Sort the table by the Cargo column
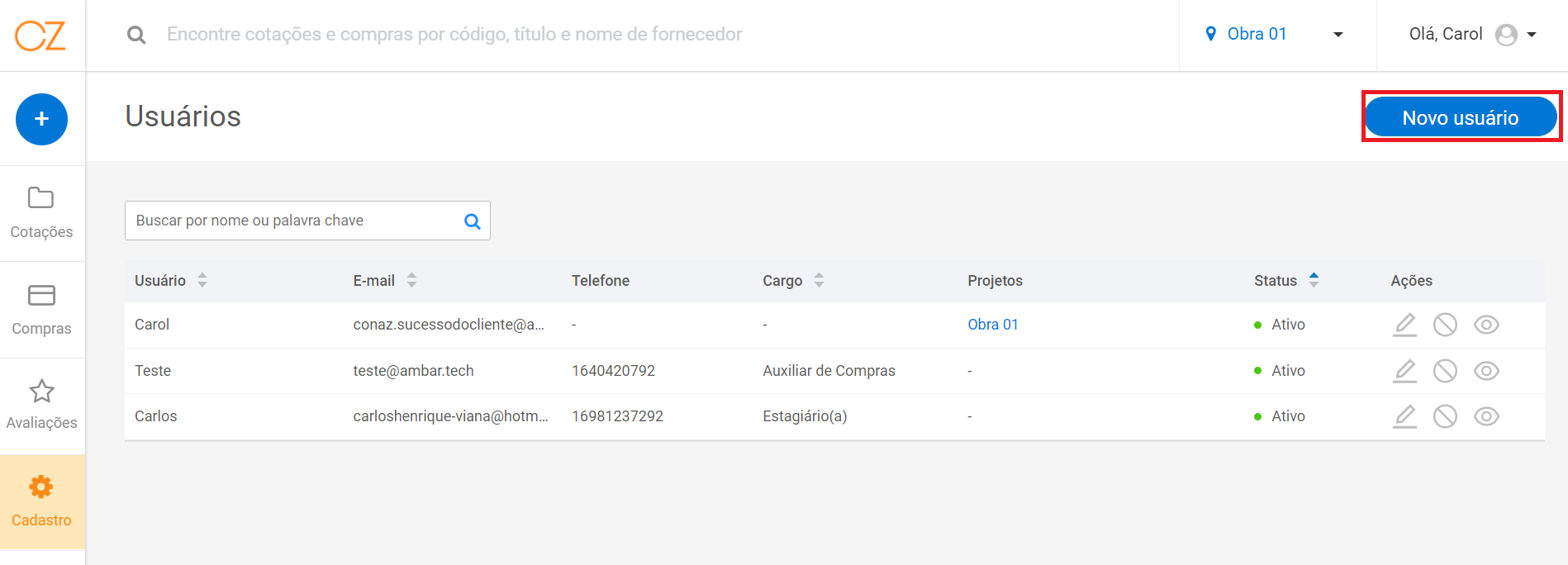1568x565 pixels. click(793, 281)
